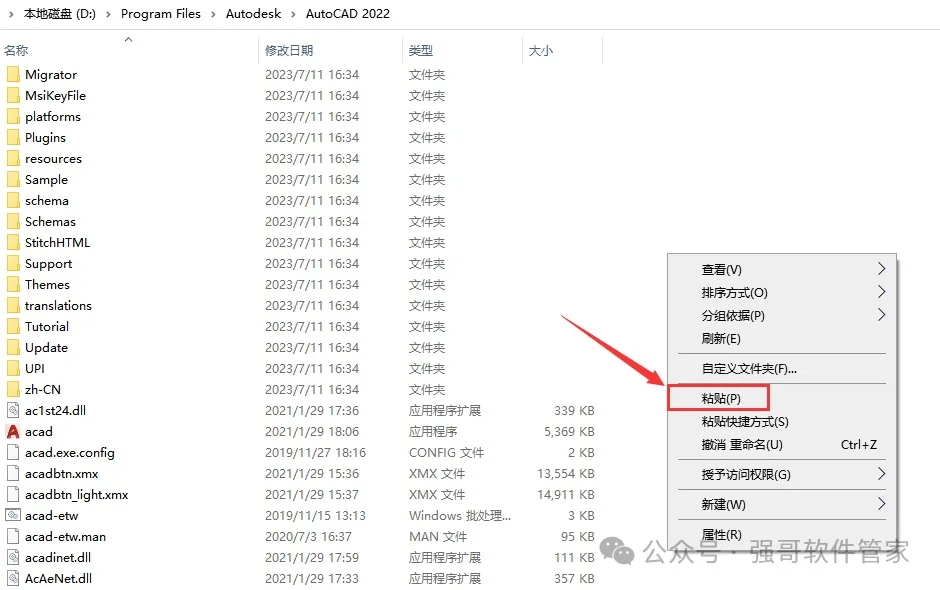Image resolution: width=940 pixels, height=590 pixels.
Task: Click the MAN 文件 type cell
Action: (x=438, y=536)
